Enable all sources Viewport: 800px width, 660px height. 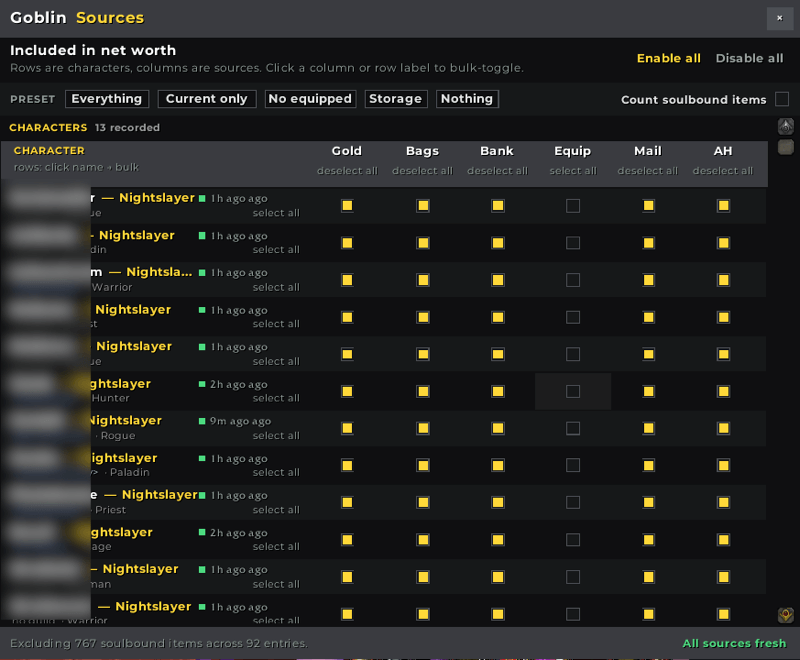pyautogui.click(x=668, y=58)
